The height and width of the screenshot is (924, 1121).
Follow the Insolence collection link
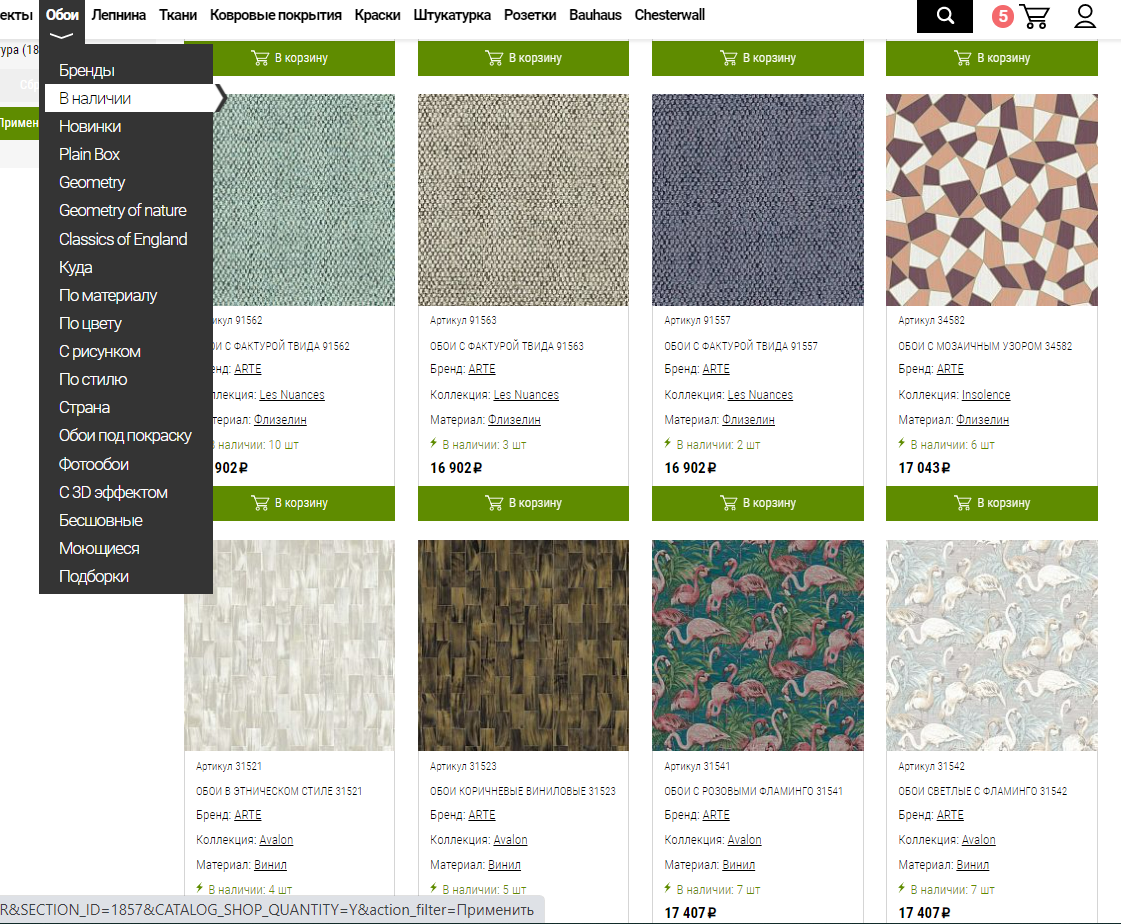point(985,395)
